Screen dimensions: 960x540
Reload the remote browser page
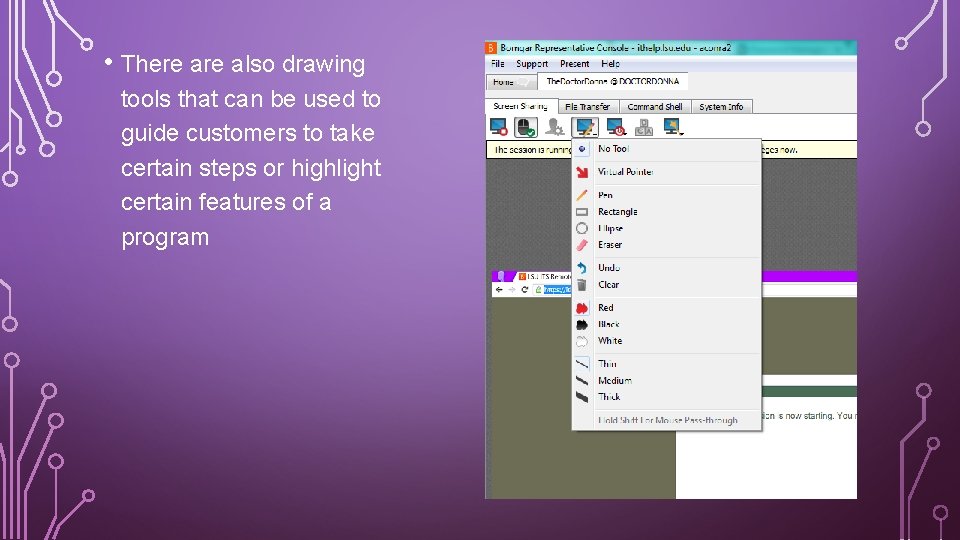525,290
